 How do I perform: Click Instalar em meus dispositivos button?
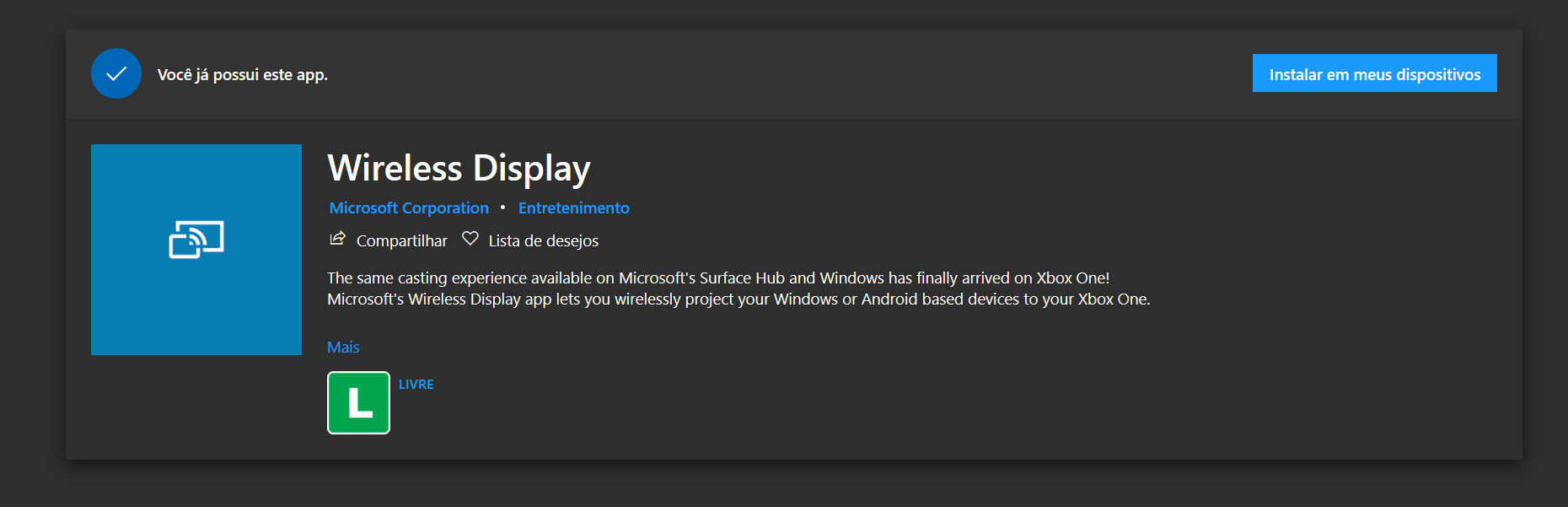pos(1374,73)
